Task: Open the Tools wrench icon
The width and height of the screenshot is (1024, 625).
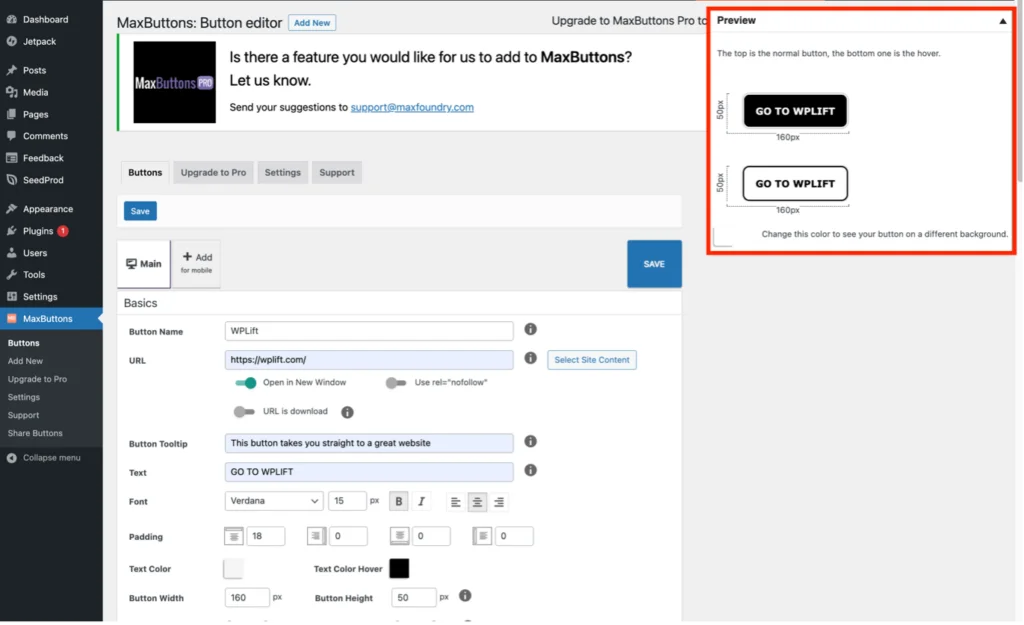Action: [12, 274]
